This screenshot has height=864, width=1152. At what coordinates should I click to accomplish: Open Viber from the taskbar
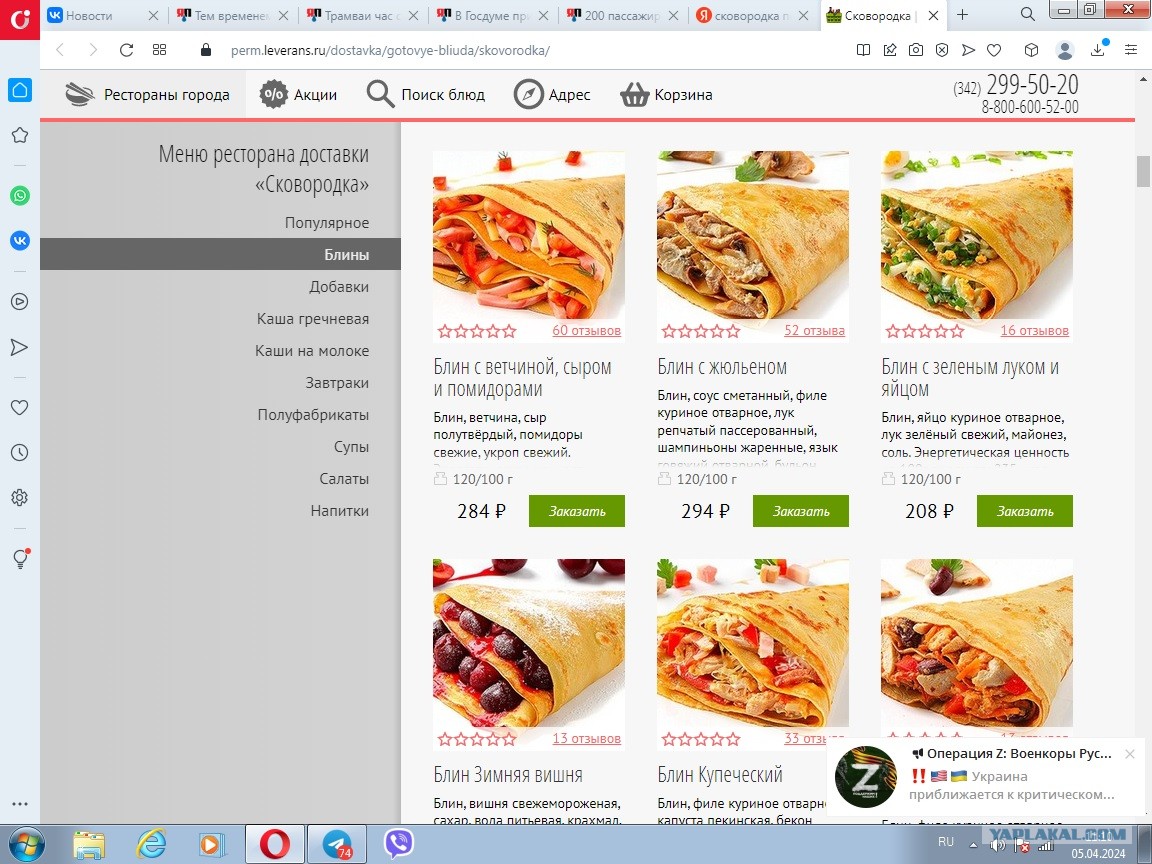coord(399,844)
